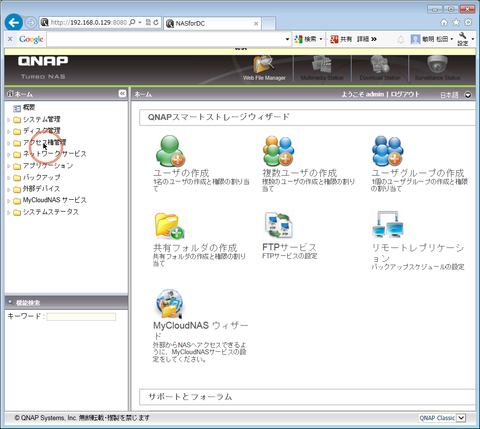
Task: Open the リモートレプリケーション icon
Action: point(388,224)
